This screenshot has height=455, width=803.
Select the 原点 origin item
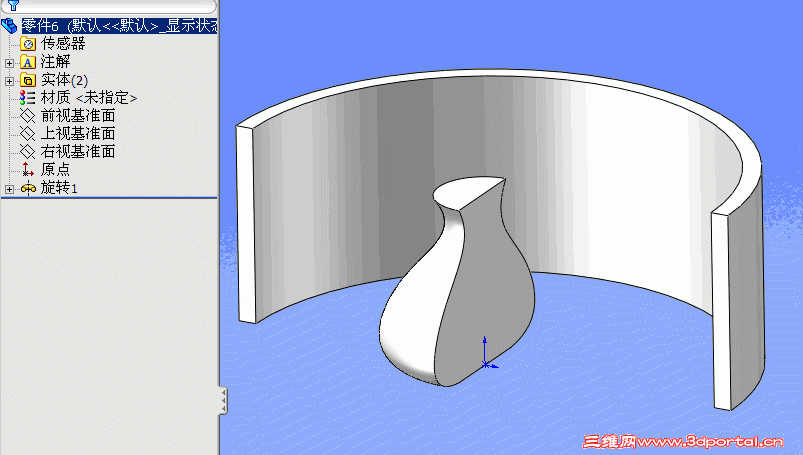tap(55, 169)
